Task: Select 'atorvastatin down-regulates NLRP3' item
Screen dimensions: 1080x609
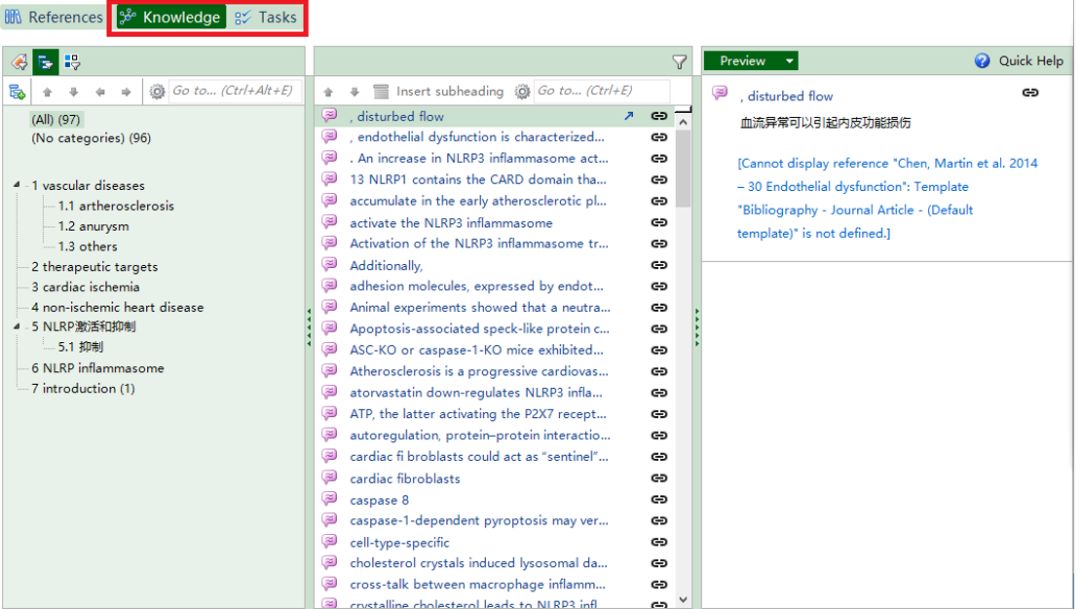Action: click(476, 393)
